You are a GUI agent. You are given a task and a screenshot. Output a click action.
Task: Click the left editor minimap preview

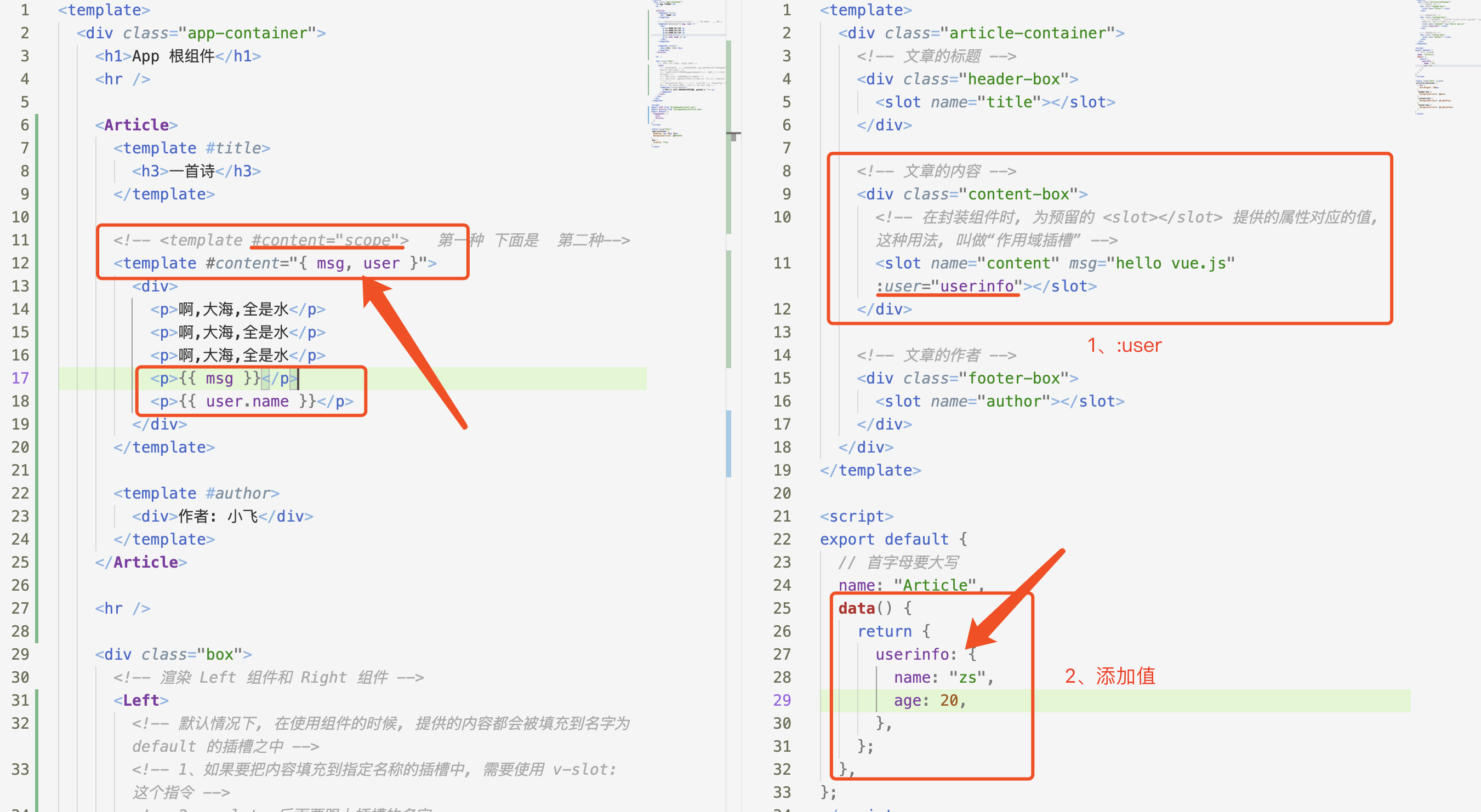click(687, 75)
